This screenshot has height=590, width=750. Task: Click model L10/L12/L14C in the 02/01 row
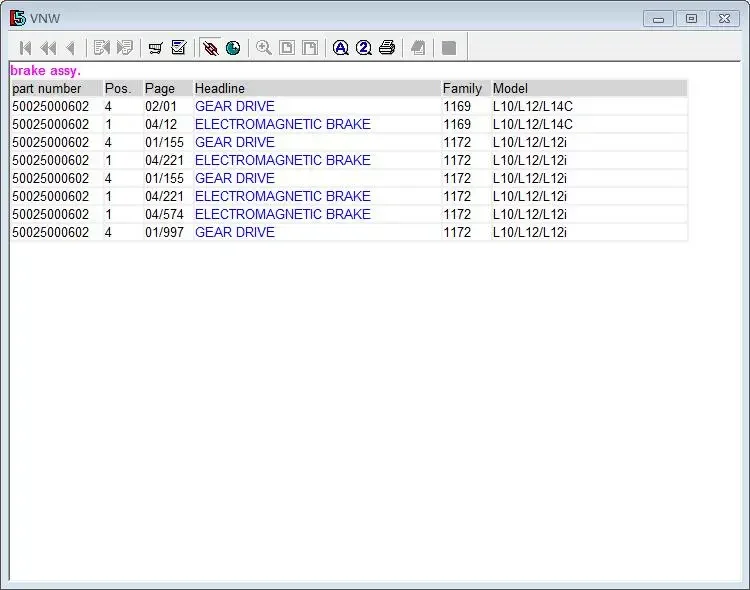[532, 106]
